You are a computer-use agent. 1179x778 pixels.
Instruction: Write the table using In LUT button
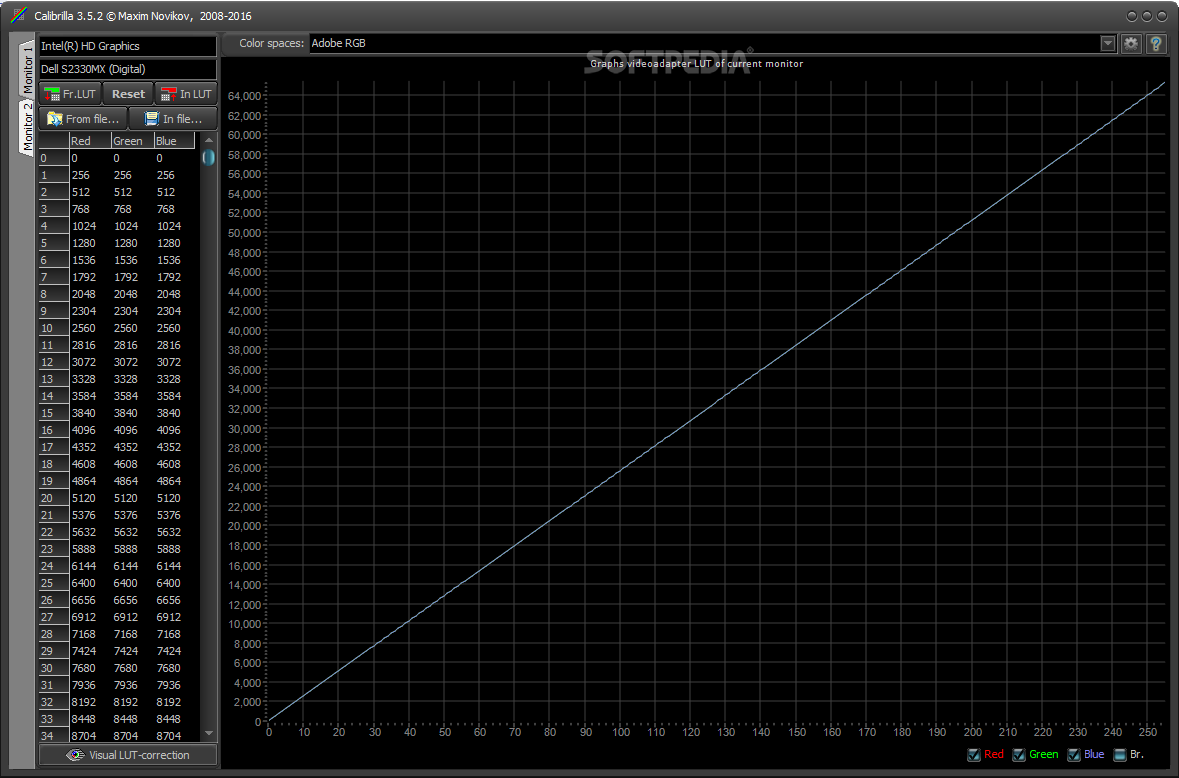(186, 94)
